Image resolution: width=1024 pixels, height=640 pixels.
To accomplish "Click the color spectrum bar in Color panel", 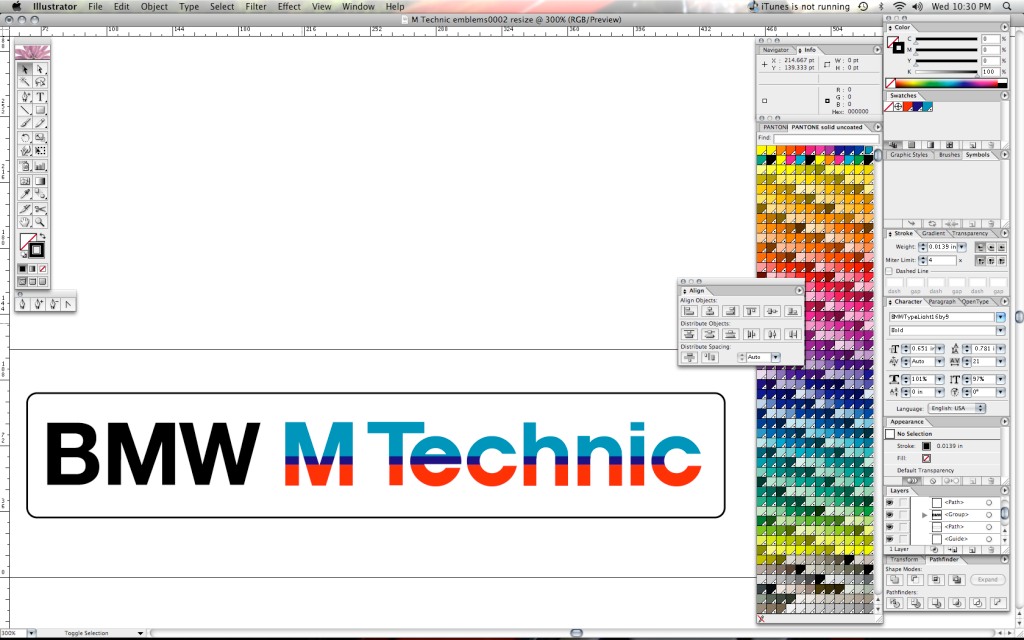I will pos(947,84).
